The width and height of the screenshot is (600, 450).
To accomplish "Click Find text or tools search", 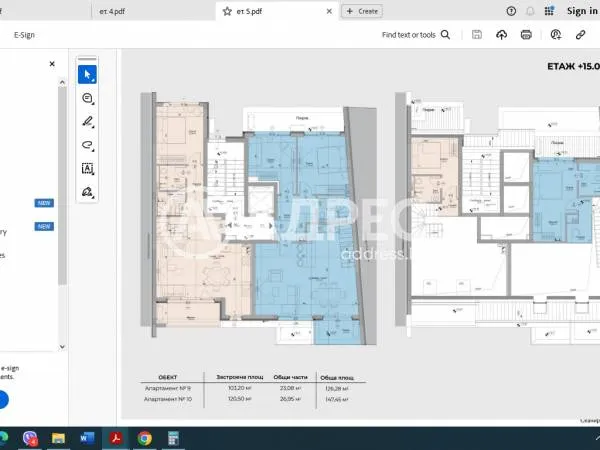I will coord(415,35).
